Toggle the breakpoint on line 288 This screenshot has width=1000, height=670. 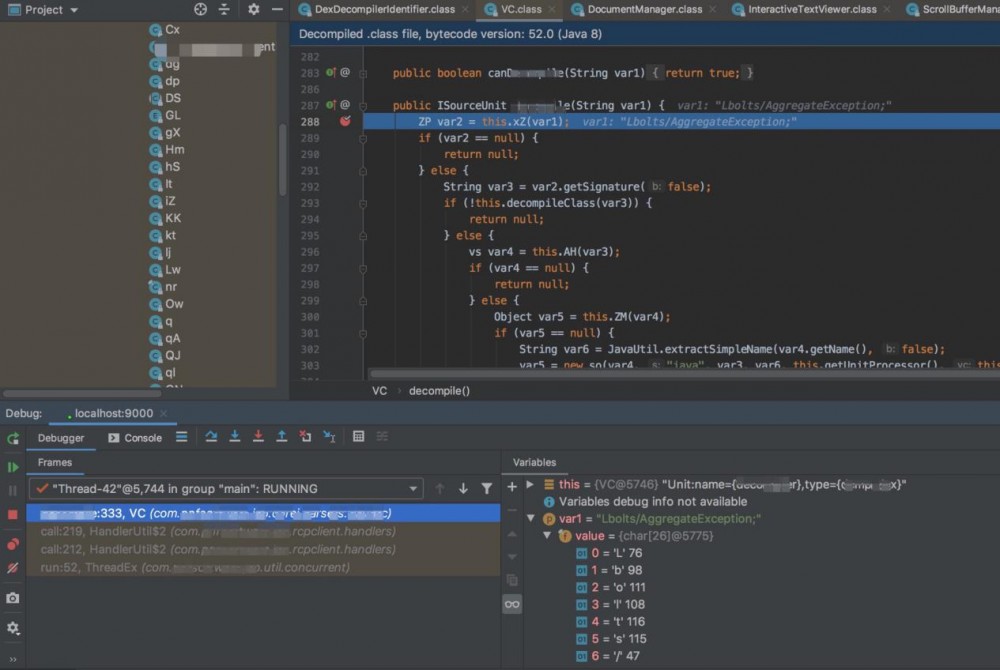[x=345, y=121]
